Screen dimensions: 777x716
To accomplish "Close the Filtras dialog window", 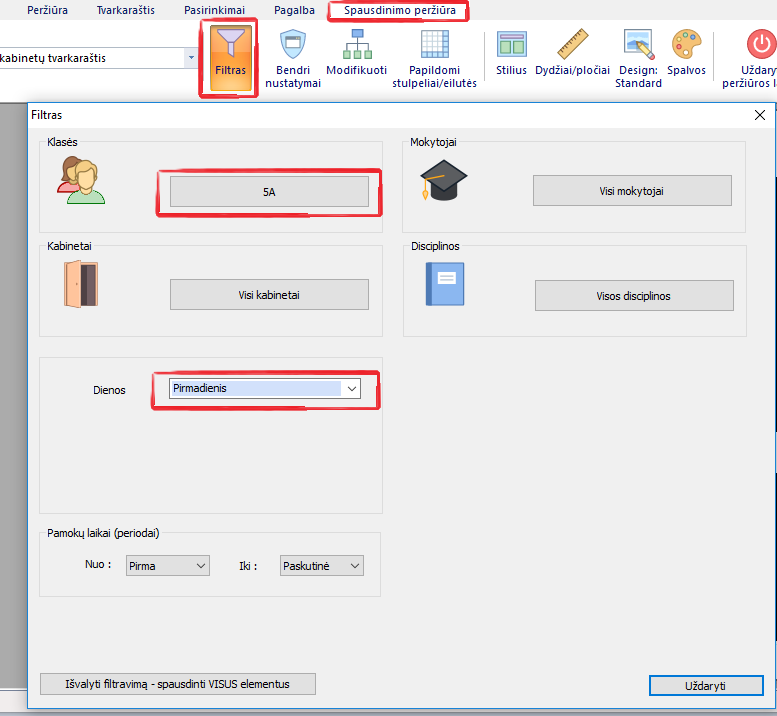I will (x=759, y=115).
